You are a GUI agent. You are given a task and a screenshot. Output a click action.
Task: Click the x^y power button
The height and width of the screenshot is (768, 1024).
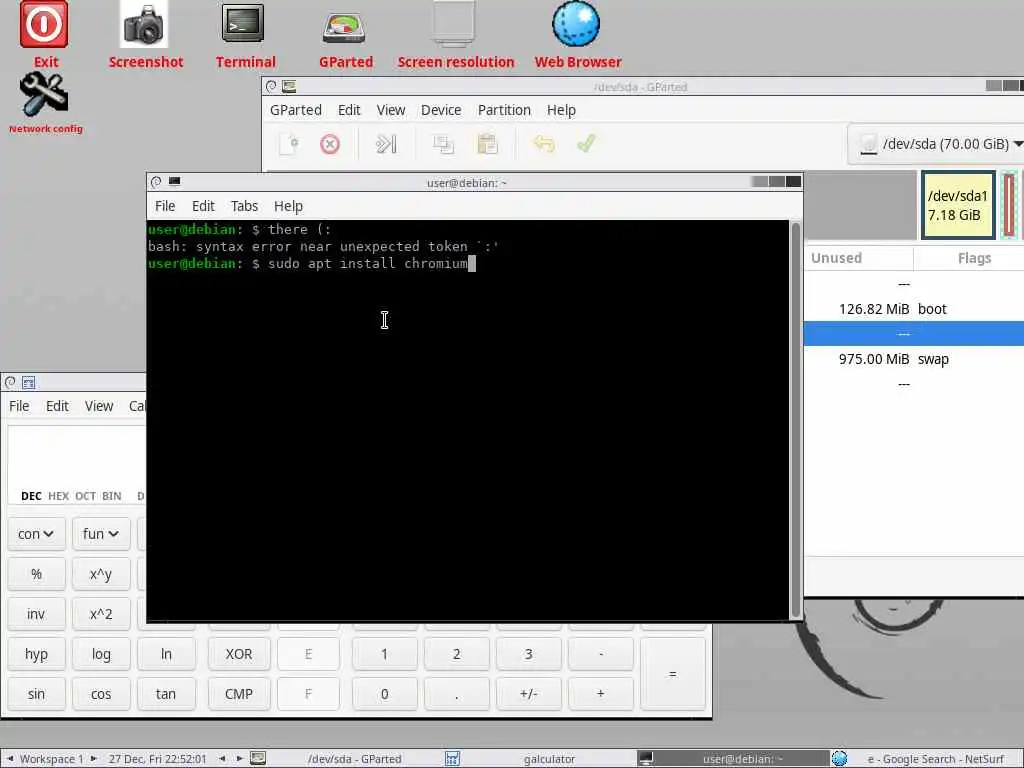[x=101, y=574]
